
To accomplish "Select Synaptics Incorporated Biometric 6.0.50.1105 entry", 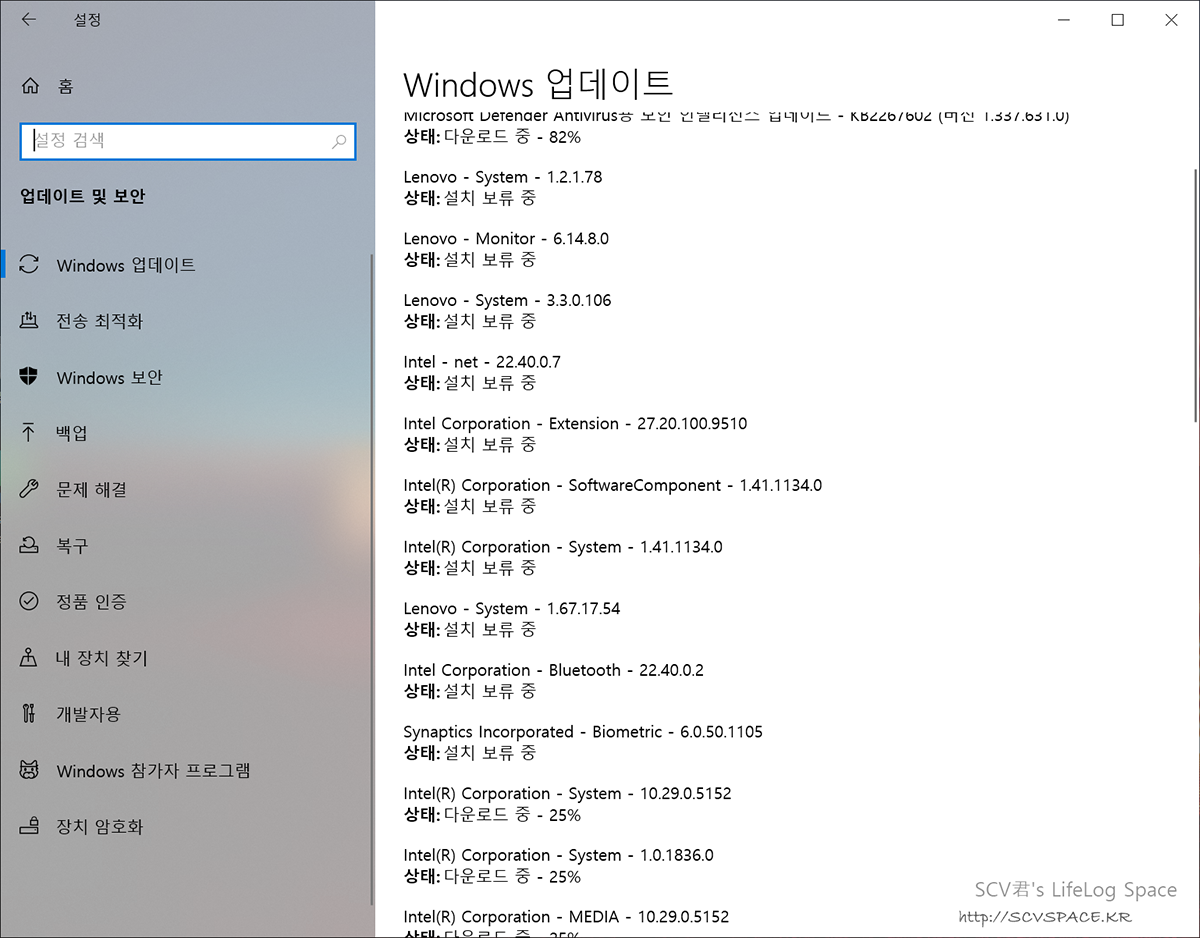I will point(583,732).
